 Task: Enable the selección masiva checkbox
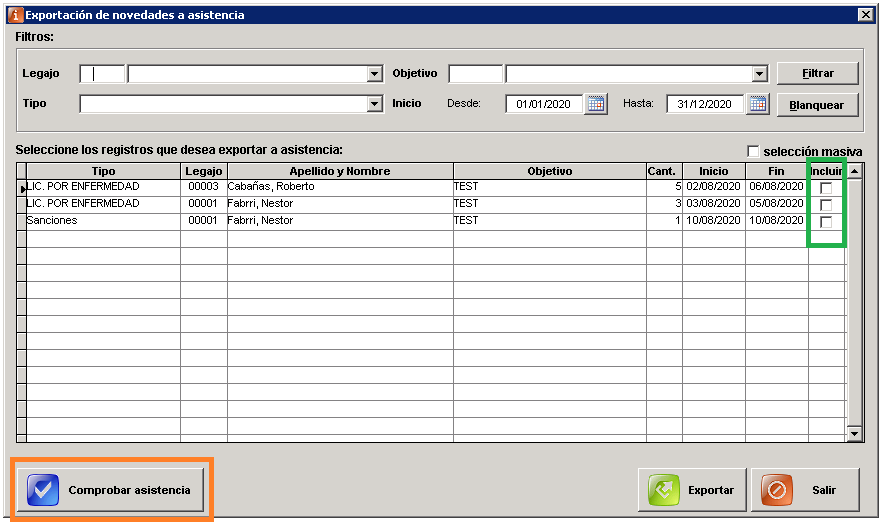(753, 151)
